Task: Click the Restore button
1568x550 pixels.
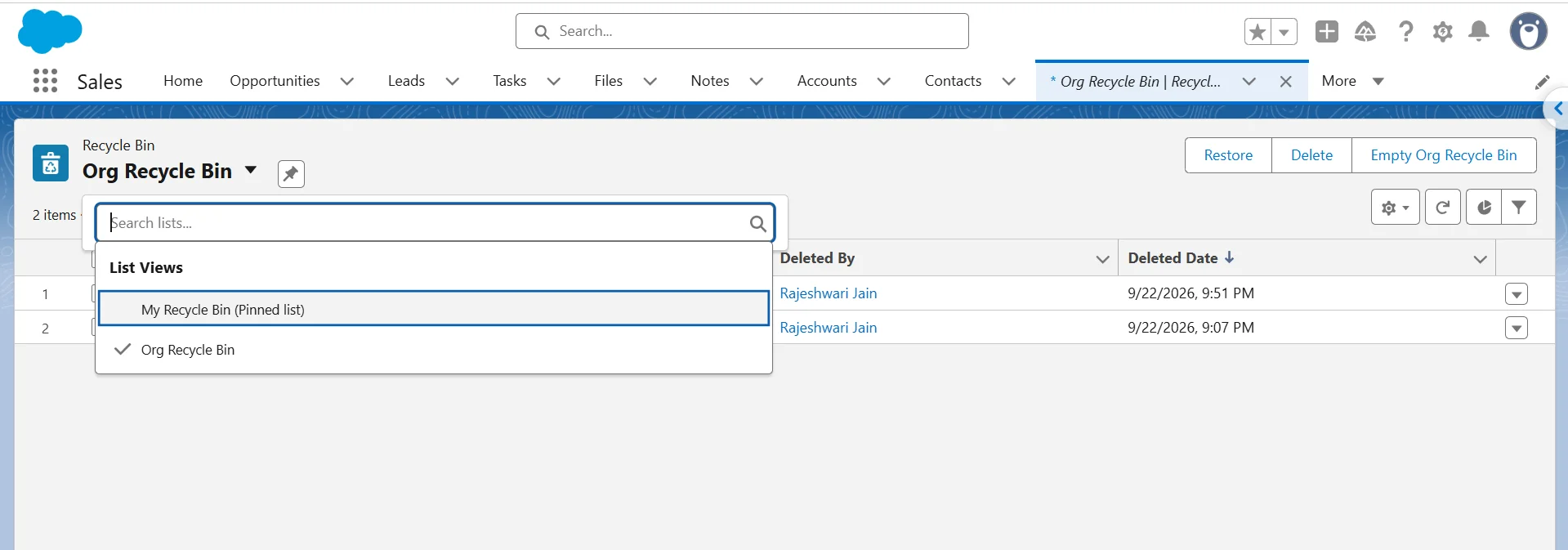Action: (1228, 155)
